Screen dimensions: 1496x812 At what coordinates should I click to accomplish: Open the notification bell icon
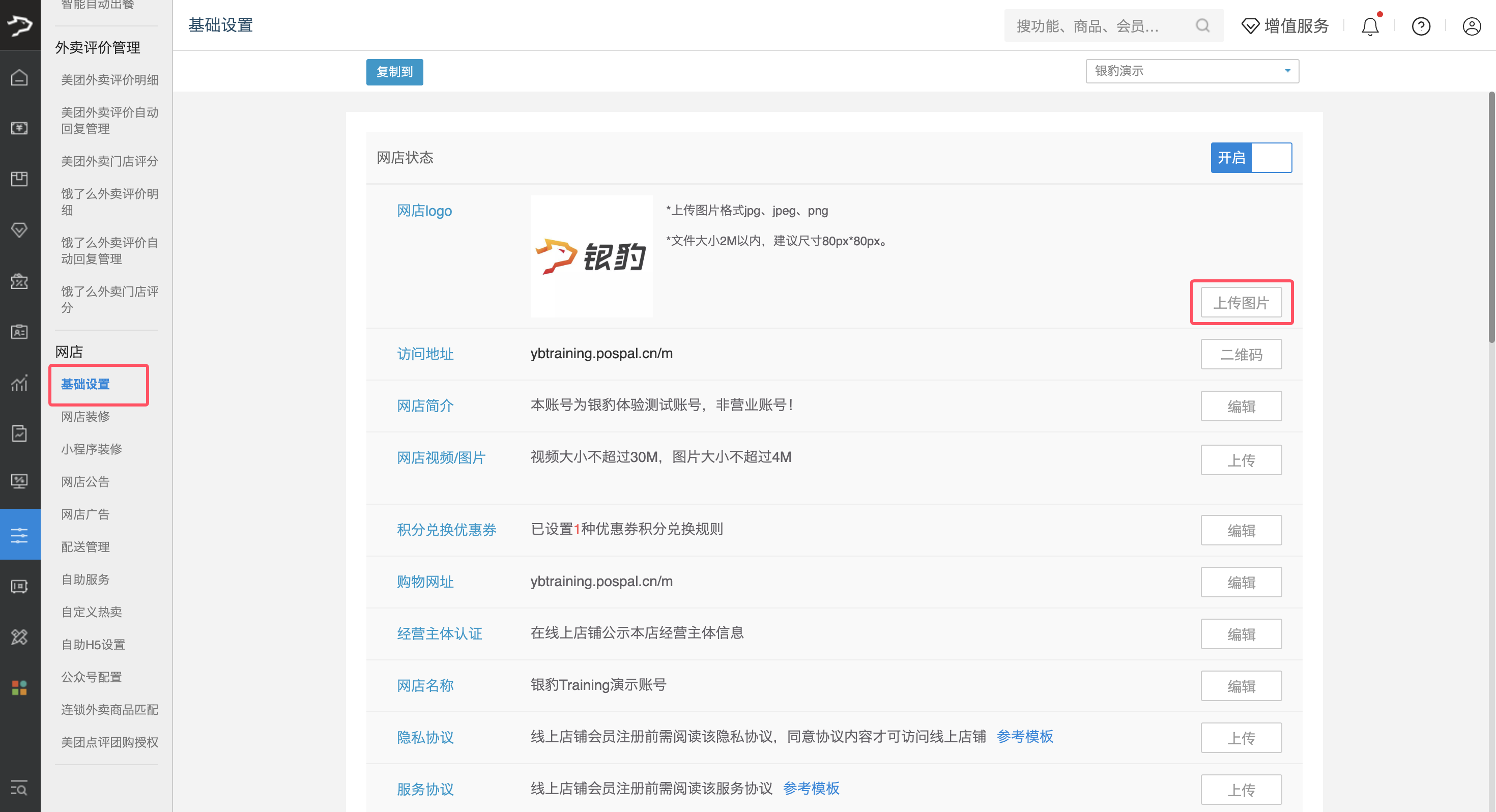pos(1370,26)
